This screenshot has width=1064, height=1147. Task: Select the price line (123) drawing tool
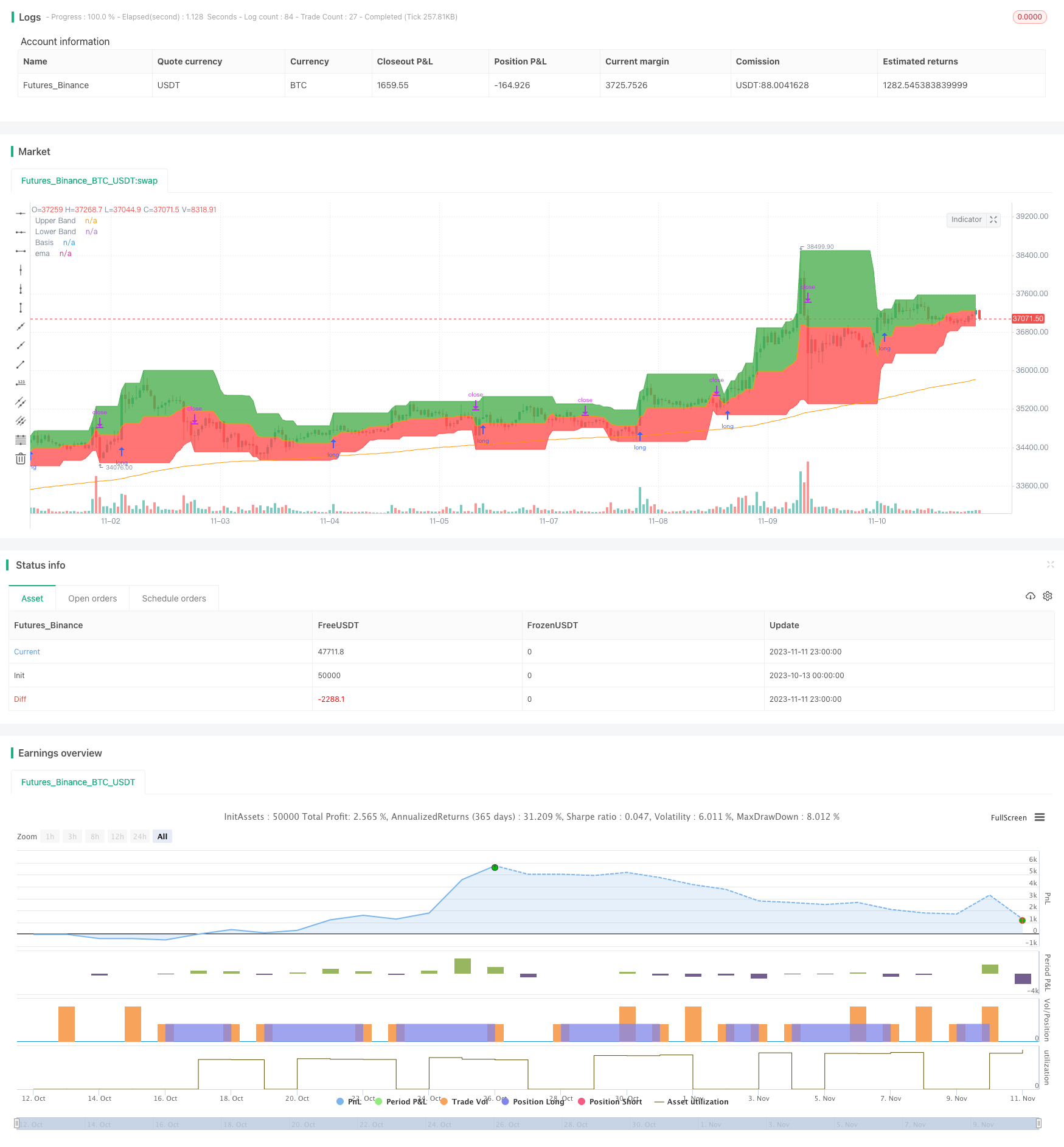click(21, 383)
